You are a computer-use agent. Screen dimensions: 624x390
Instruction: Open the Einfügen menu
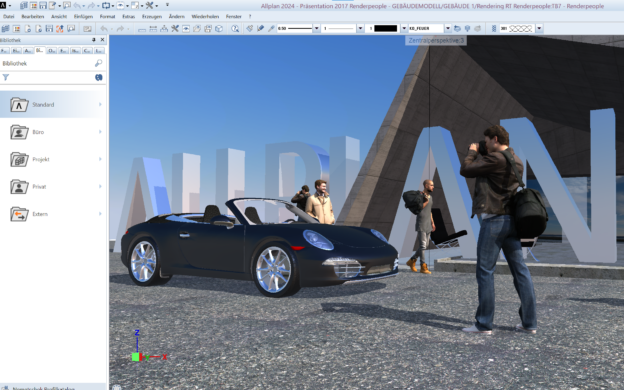click(x=83, y=16)
